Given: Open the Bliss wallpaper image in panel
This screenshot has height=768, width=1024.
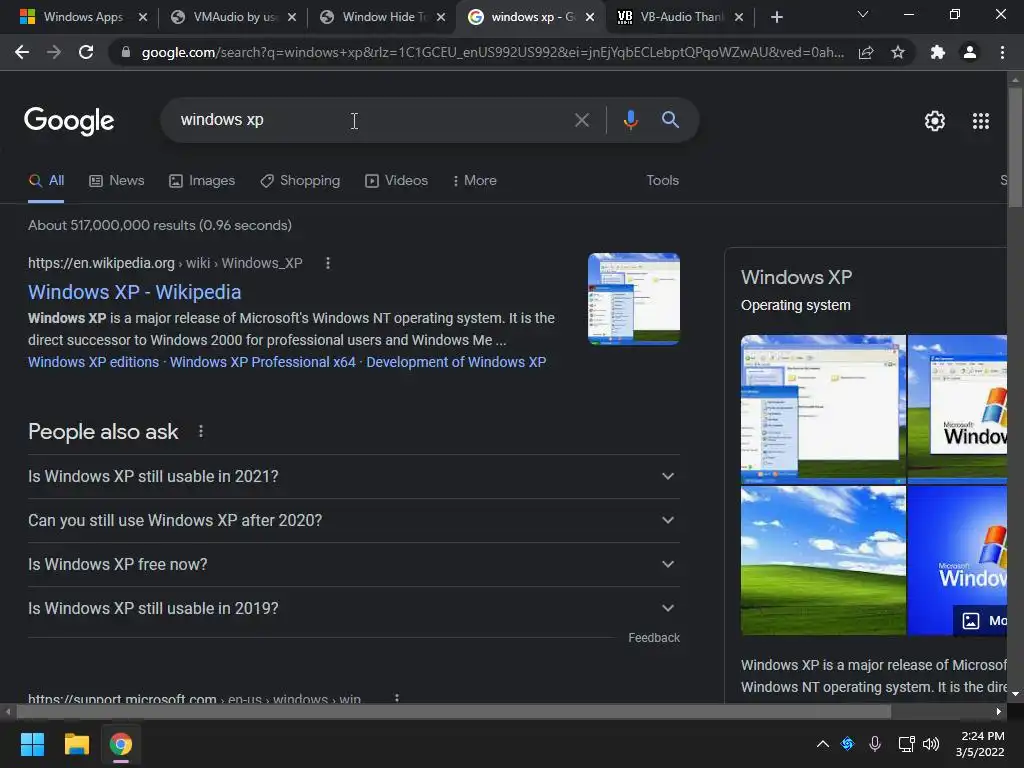Looking at the screenshot, I should pos(823,560).
